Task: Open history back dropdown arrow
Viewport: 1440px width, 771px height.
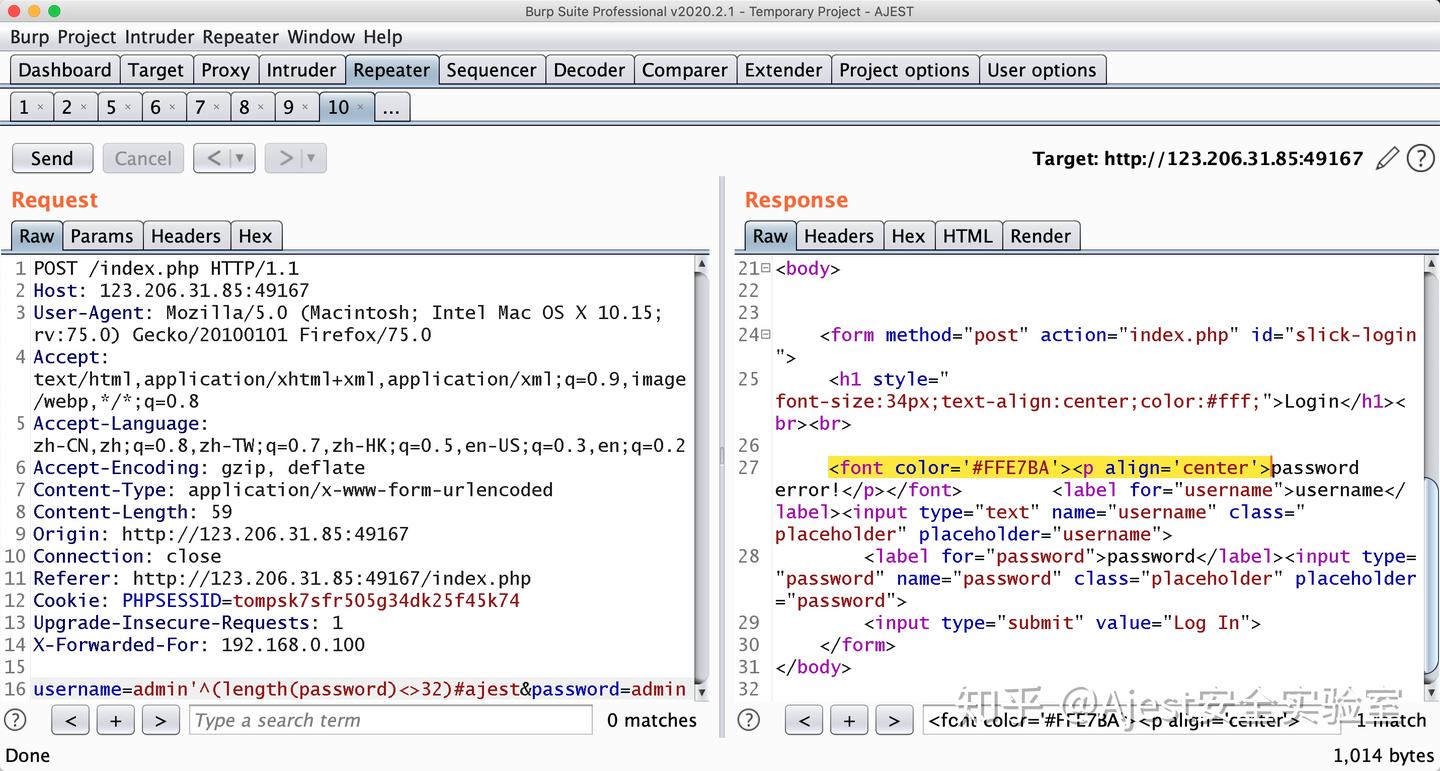Action: (x=240, y=158)
